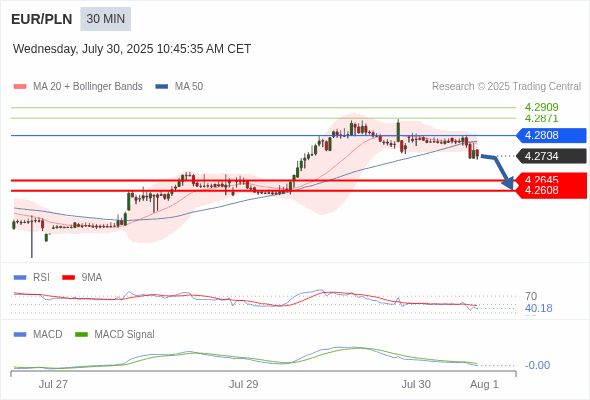Click the MA 20 + Bollinger Bands red swatch
The height and width of the screenshot is (400, 590).
pos(20,87)
